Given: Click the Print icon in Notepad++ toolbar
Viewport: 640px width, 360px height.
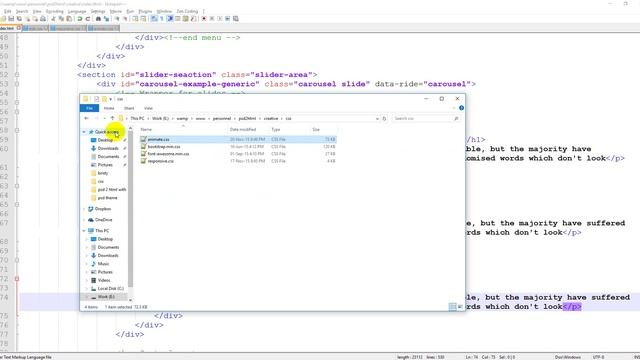Looking at the screenshot, I should (x=42, y=19).
